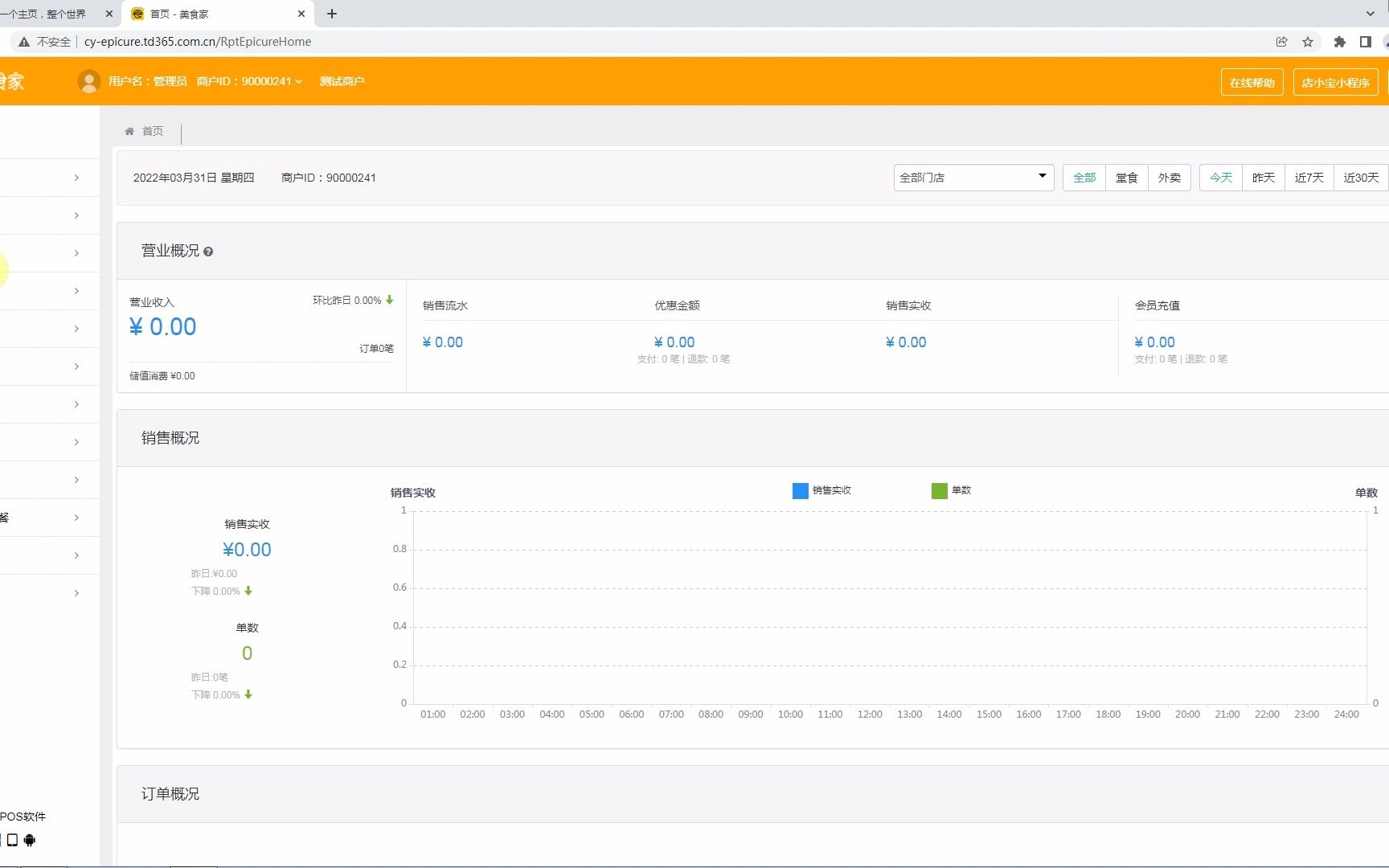Viewport: 1389px width, 868px height.
Task: Click the 昨日:0笔 text under 单数
Action: point(210,678)
